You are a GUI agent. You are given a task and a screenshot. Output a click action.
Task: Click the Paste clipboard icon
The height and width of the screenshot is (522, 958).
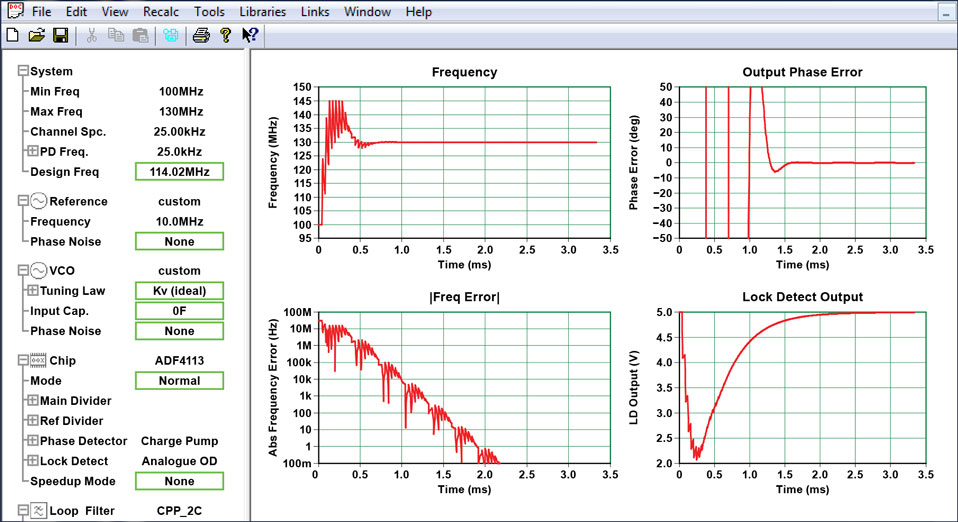pos(141,35)
